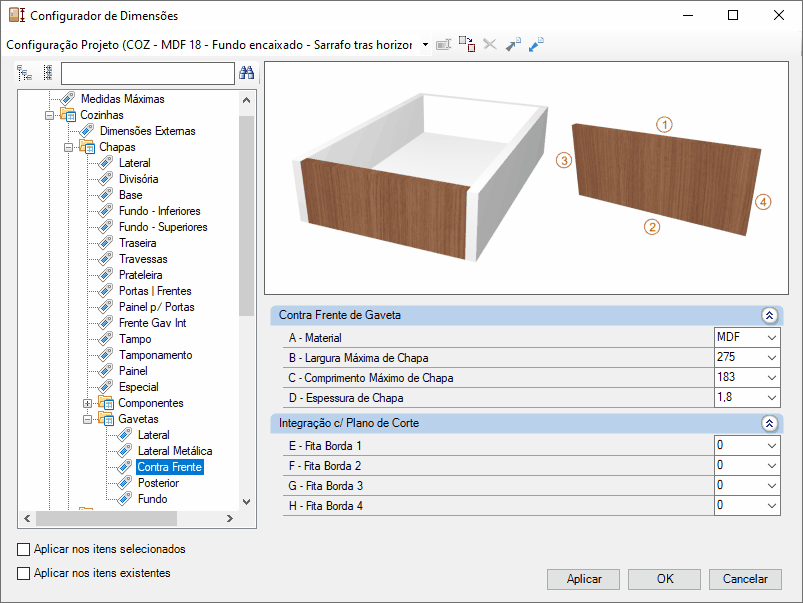The height and width of the screenshot is (603, 803).
Task: Click the Configurador de Dimensões title bar icon
Action: [x=16, y=15]
